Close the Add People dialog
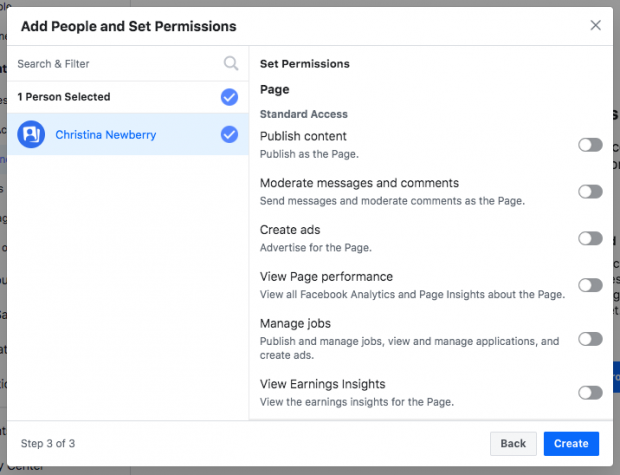Image resolution: width=620 pixels, height=475 pixels. 596,25
